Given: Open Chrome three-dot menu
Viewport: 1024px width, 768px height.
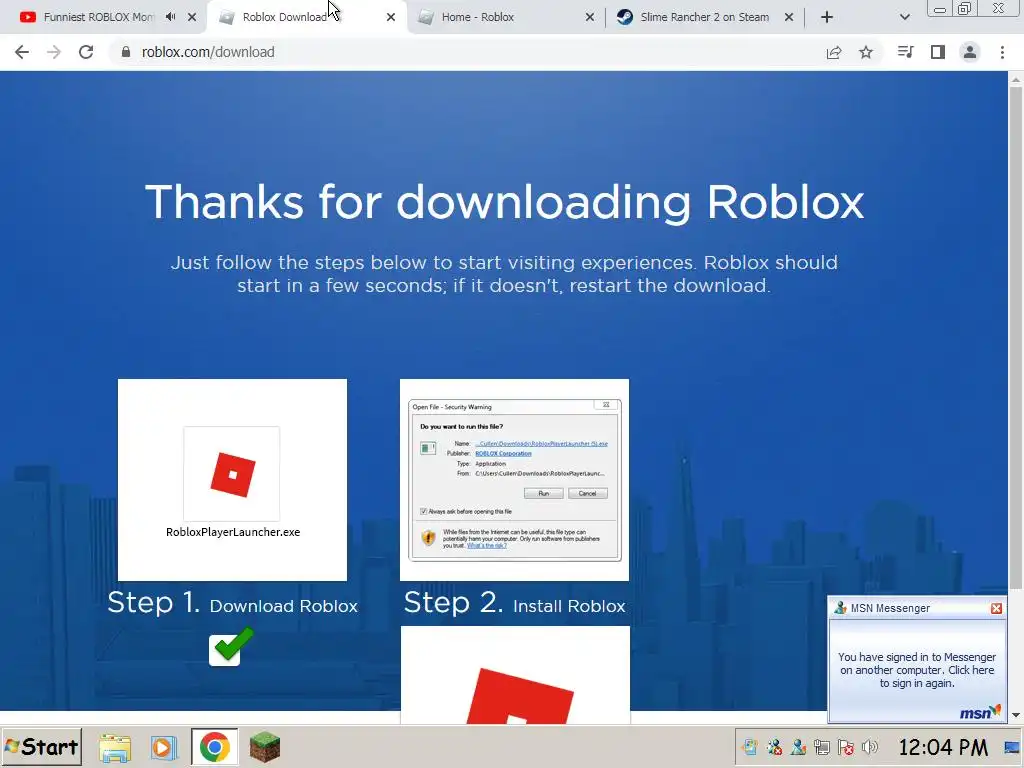Looking at the screenshot, I should pyautogui.click(x=1002, y=52).
